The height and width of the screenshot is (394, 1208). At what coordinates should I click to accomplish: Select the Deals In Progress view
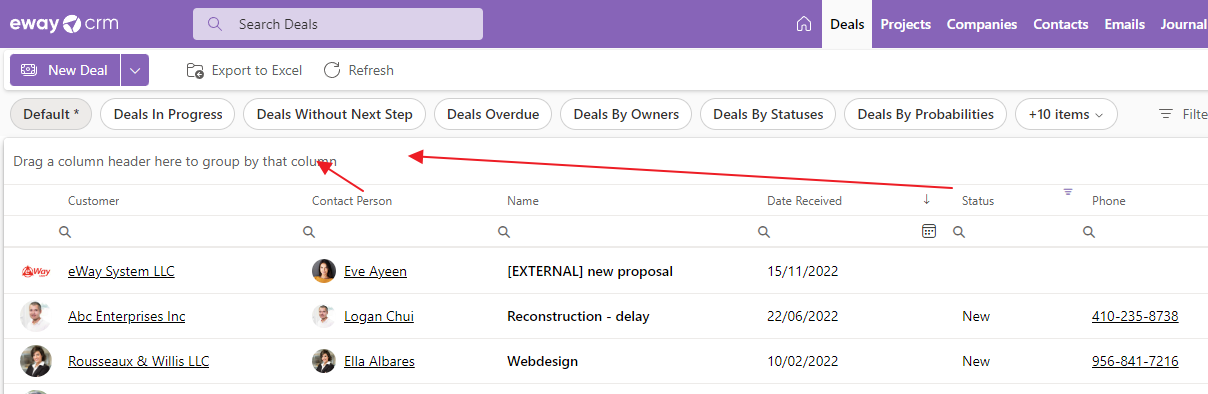click(168, 114)
